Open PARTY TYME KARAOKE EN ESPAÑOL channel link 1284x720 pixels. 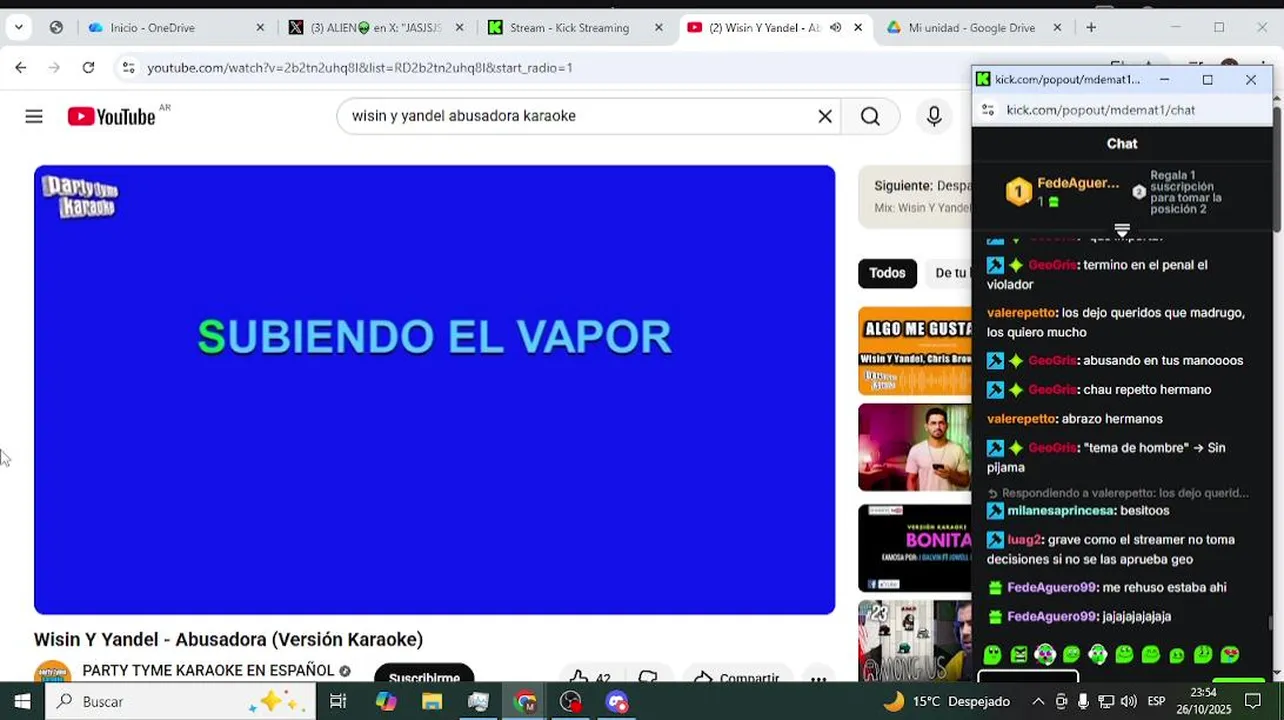[x=208, y=671]
